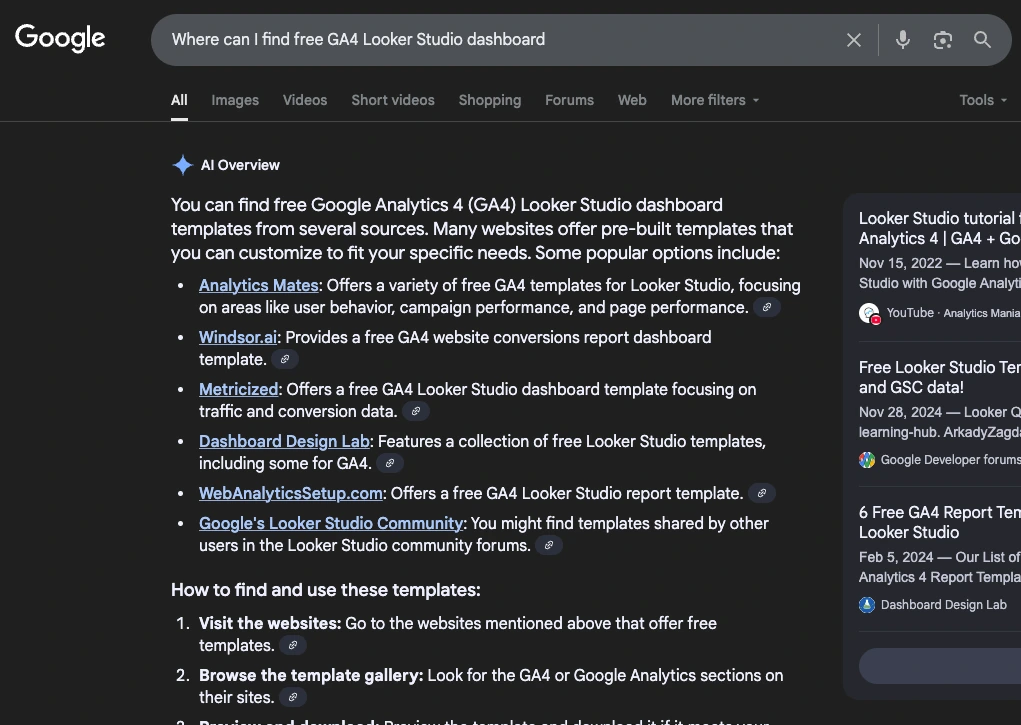Switch to the Shopping tab
The width and height of the screenshot is (1021, 725).
click(490, 100)
